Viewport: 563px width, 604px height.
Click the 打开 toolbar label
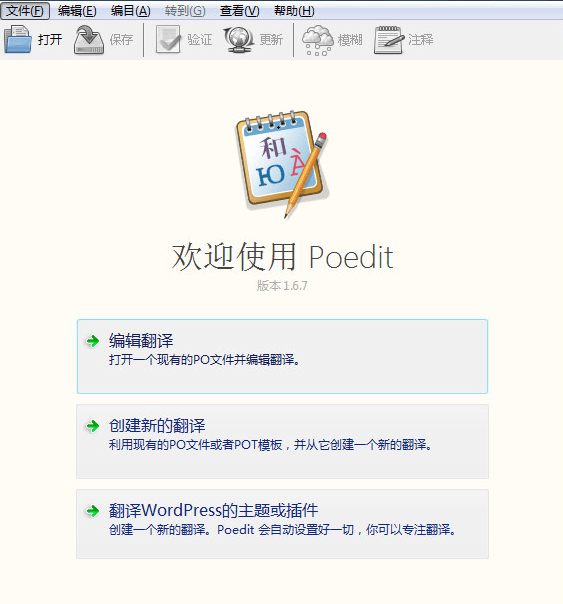(50, 39)
